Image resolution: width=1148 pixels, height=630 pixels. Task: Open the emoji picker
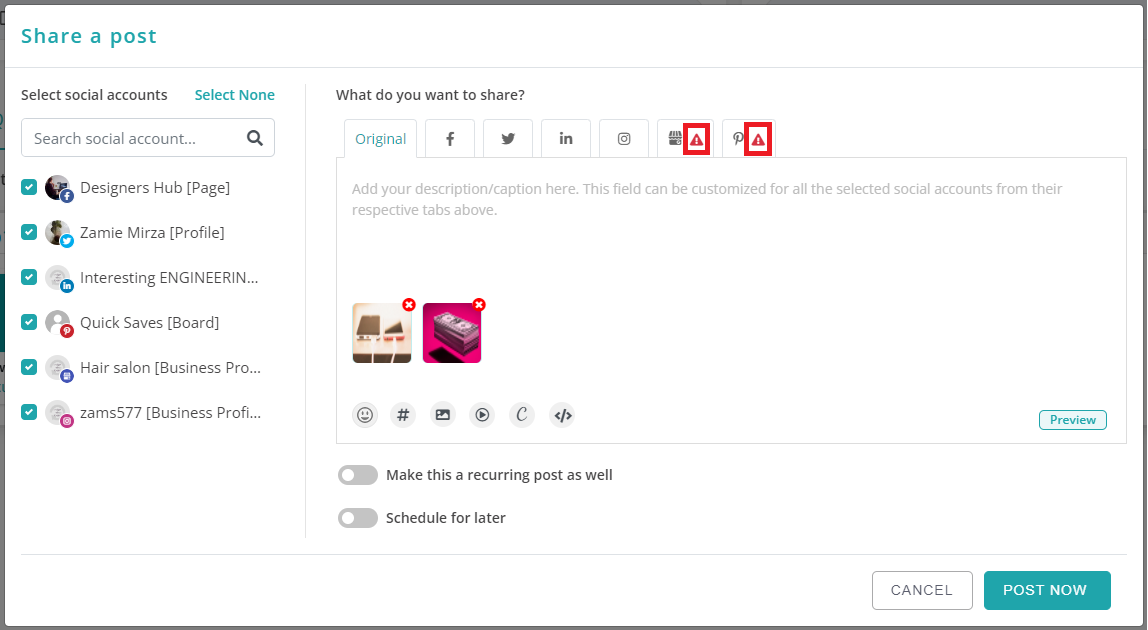coord(365,415)
